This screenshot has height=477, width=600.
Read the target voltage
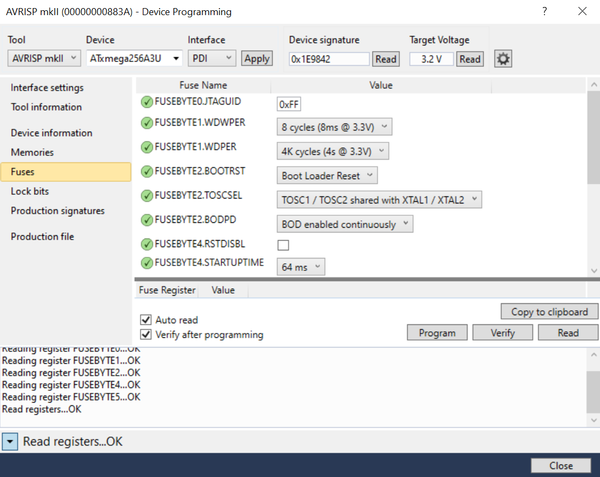coord(470,59)
